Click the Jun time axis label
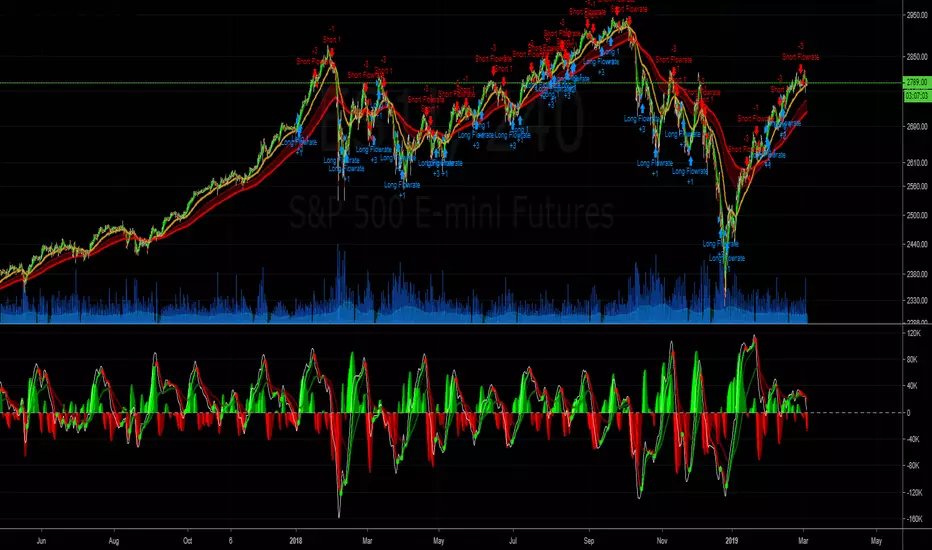 (41, 541)
